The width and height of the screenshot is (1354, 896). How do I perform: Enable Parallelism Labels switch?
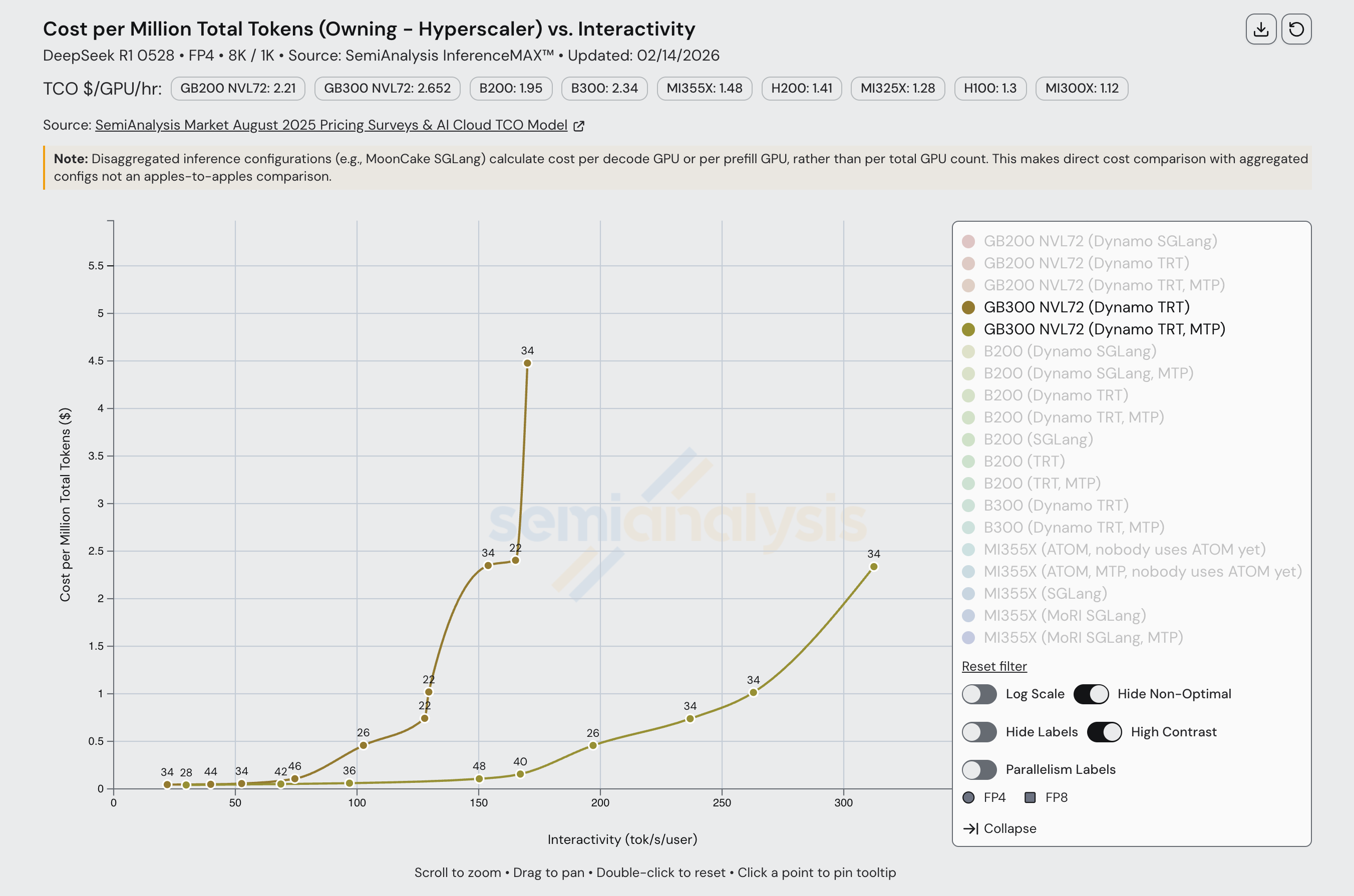tap(979, 770)
